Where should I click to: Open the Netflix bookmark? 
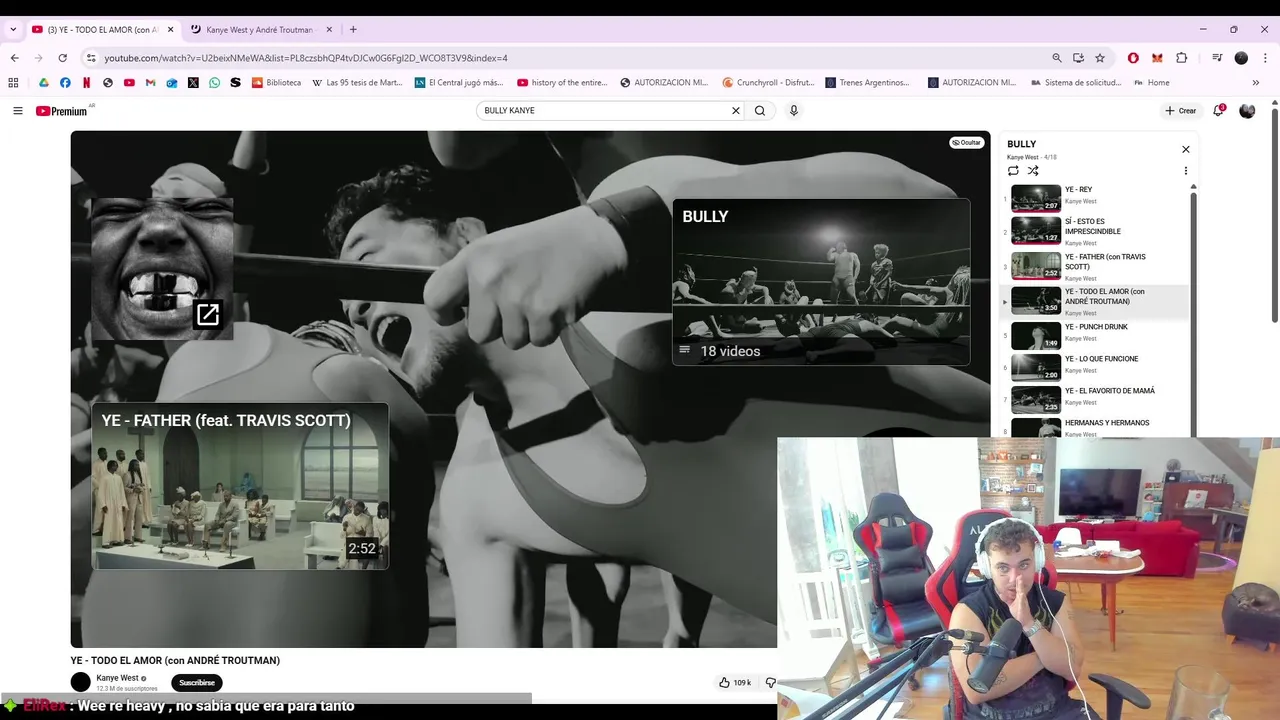[87, 83]
